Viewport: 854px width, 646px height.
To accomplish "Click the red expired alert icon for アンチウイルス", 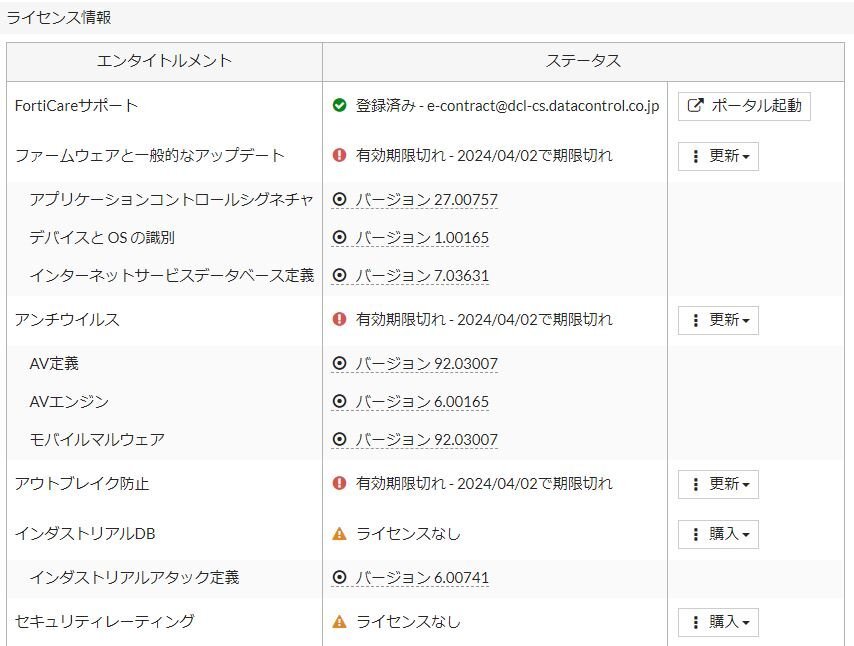I will [339, 320].
